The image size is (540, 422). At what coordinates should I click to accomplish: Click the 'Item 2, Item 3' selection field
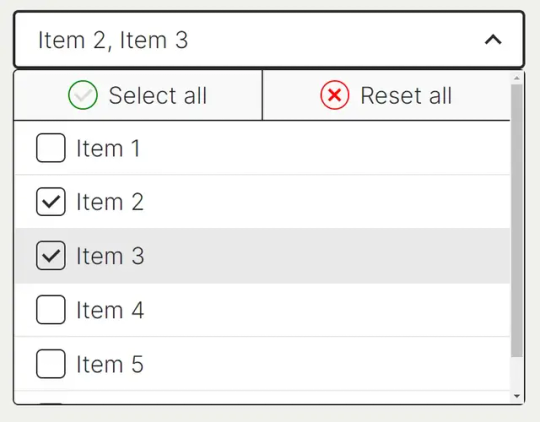pyautogui.click(x=269, y=39)
